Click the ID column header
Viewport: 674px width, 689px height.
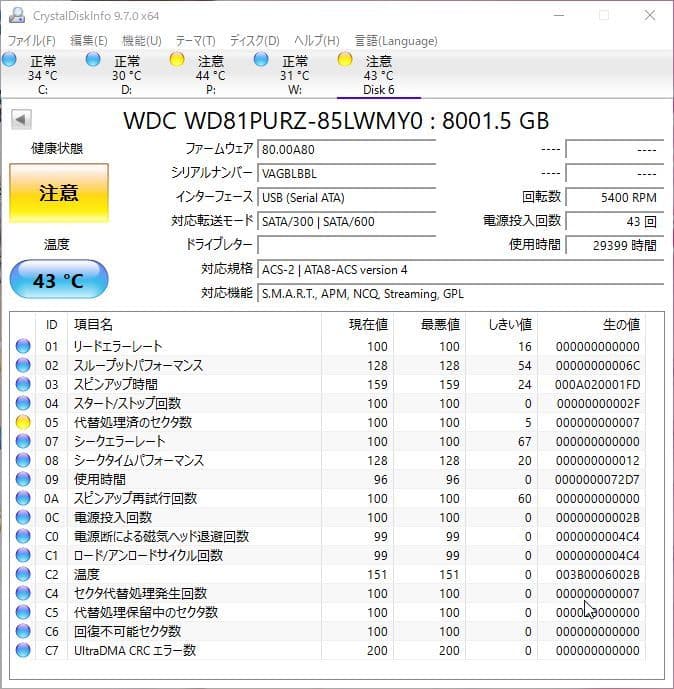click(x=51, y=324)
